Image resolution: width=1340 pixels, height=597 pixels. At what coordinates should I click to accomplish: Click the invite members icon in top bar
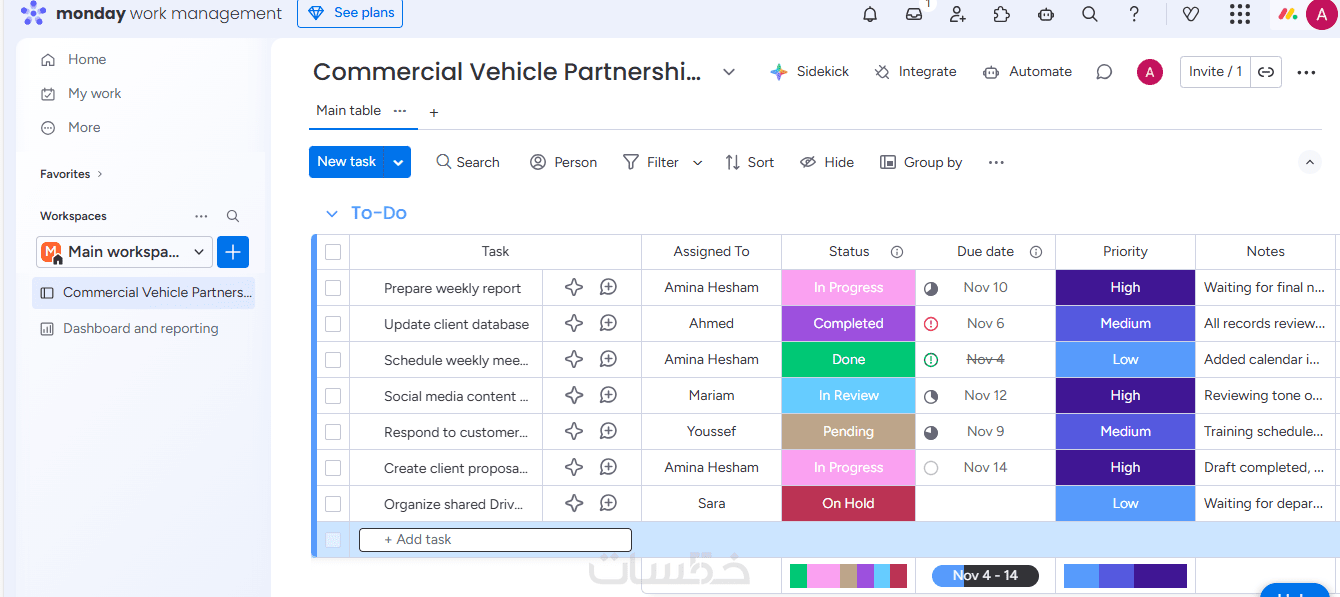pos(958,14)
